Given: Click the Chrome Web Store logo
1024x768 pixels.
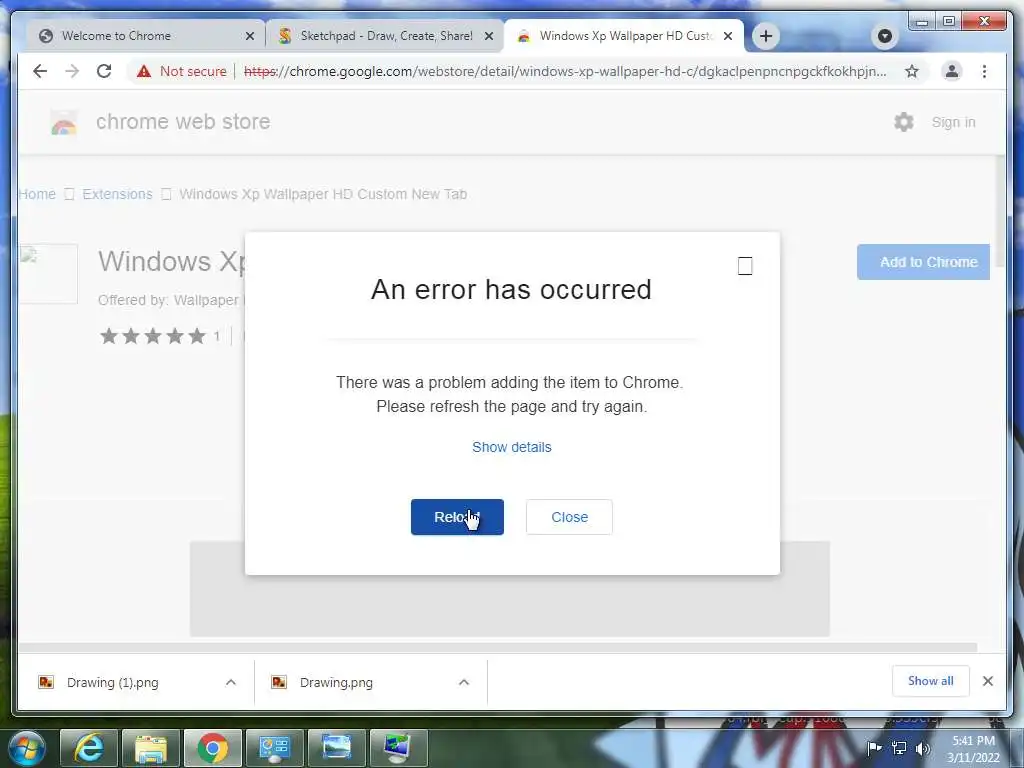Looking at the screenshot, I should [x=64, y=122].
